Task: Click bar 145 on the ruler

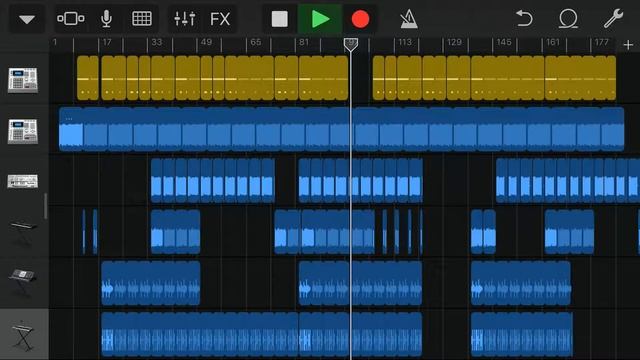Action: (504, 42)
